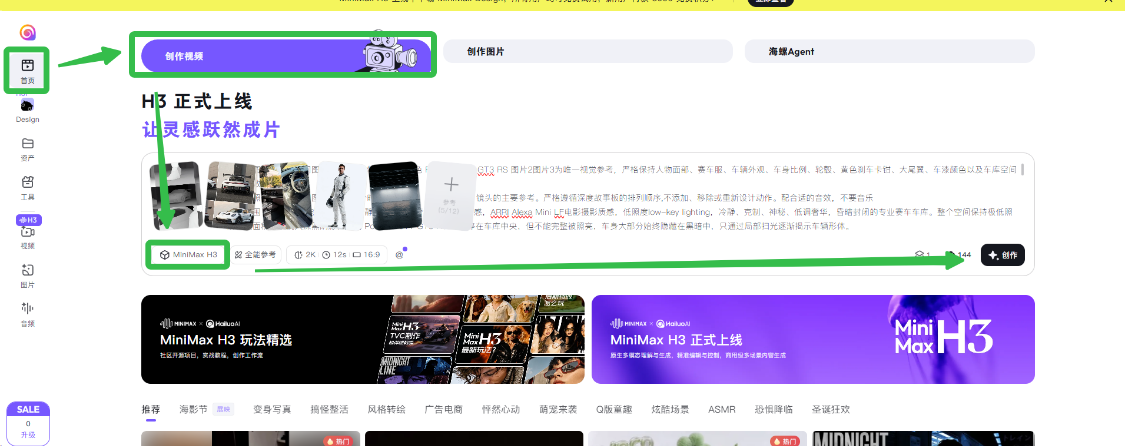Image resolution: width=1125 pixels, height=446 pixels.
Task: Select the 搞怪整活 category tab
Action: click(329, 409)
